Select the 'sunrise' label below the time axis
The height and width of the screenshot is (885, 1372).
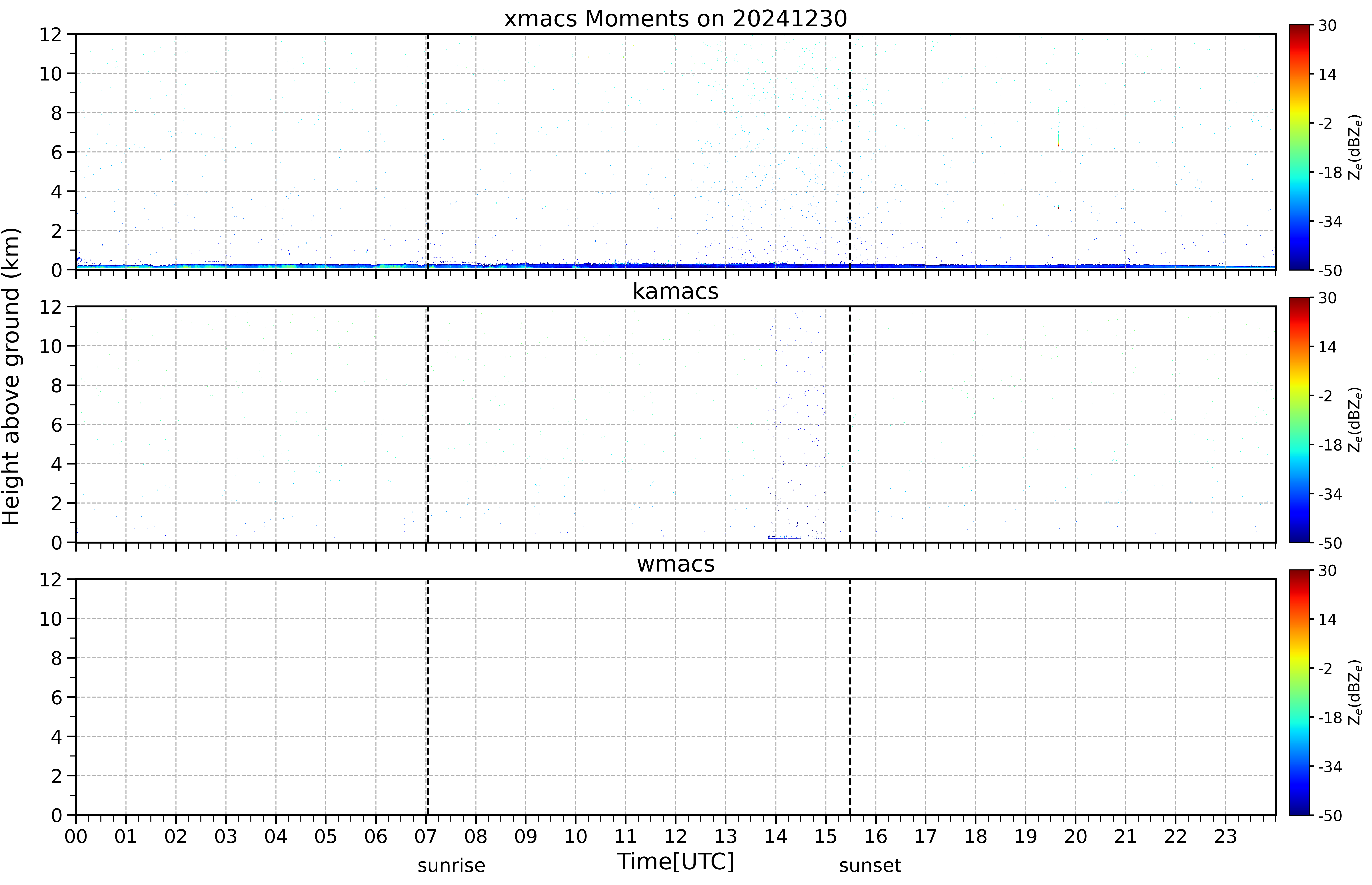point(451,865)
